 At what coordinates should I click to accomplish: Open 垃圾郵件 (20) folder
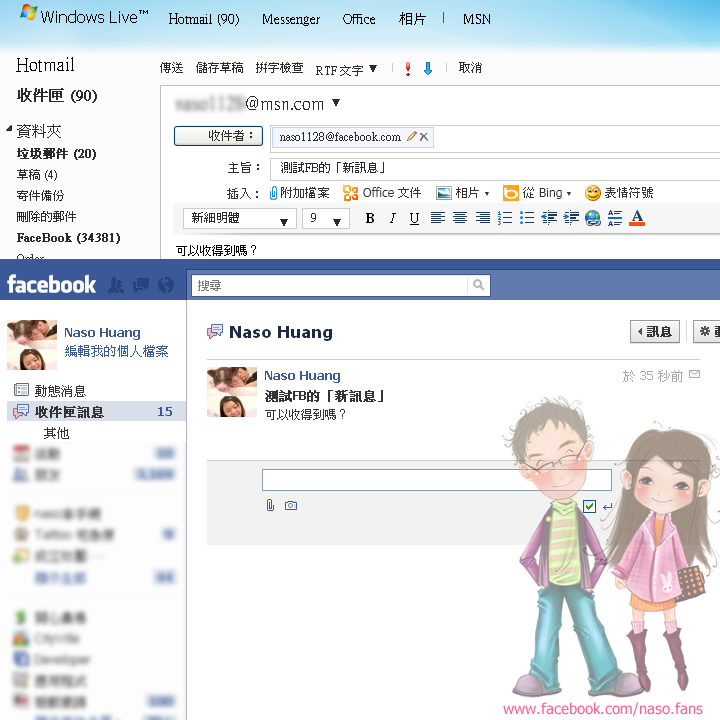point(56,153)
